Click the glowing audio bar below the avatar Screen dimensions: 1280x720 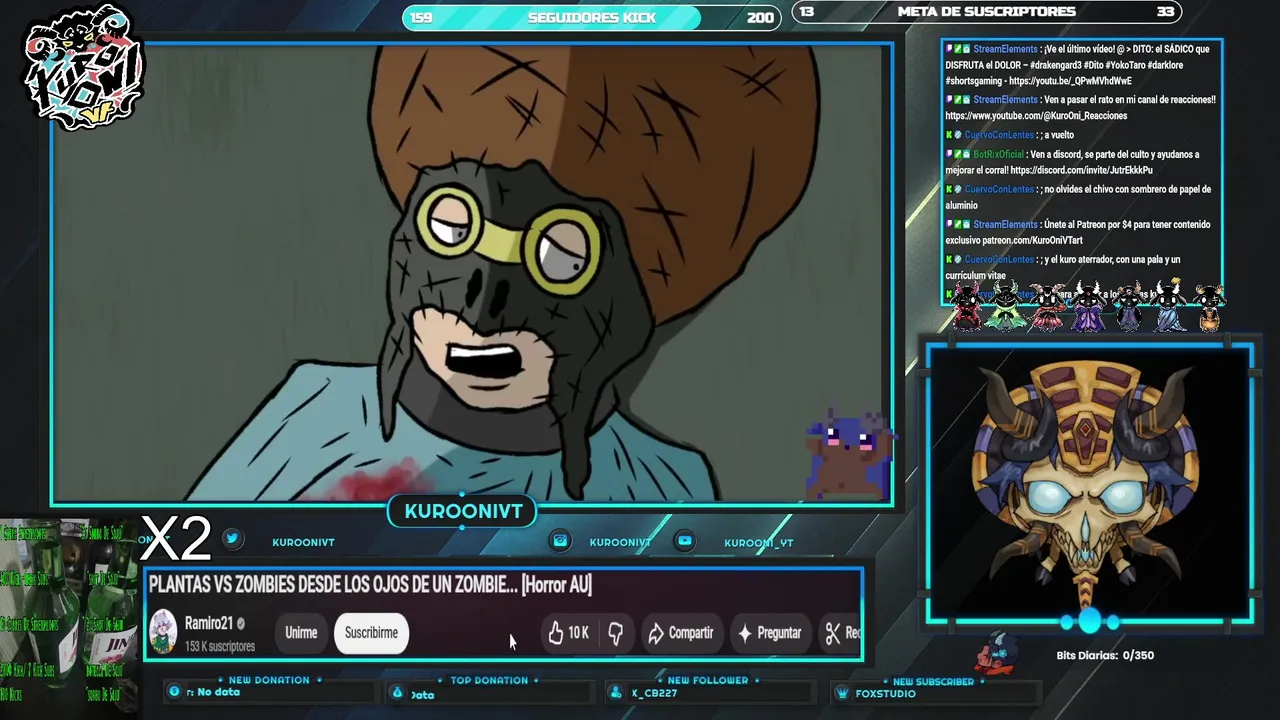pyautogui.click(x=1090, y=622)
